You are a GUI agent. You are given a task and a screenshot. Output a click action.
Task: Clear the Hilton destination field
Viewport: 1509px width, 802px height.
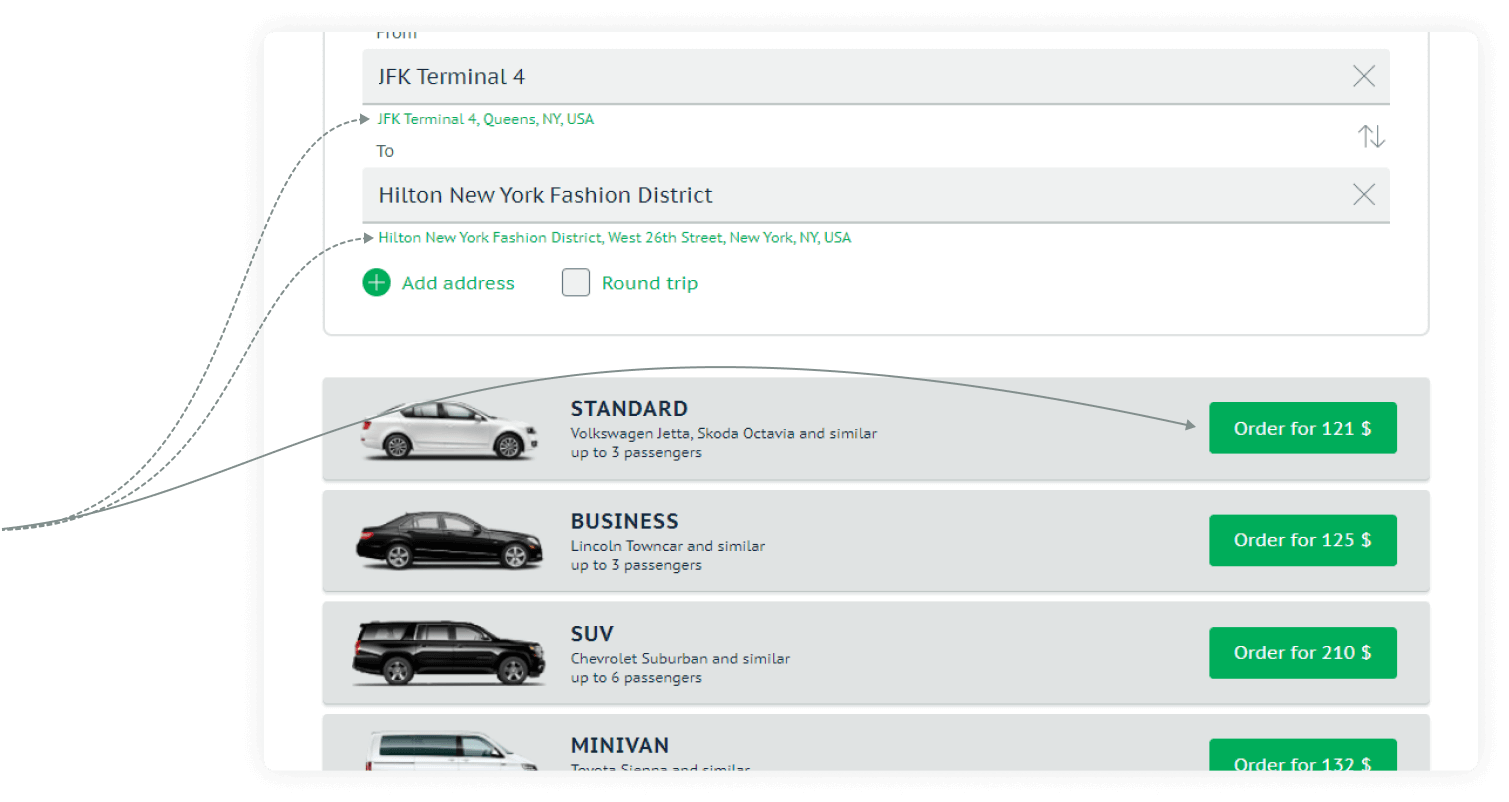coord(1363,195)
